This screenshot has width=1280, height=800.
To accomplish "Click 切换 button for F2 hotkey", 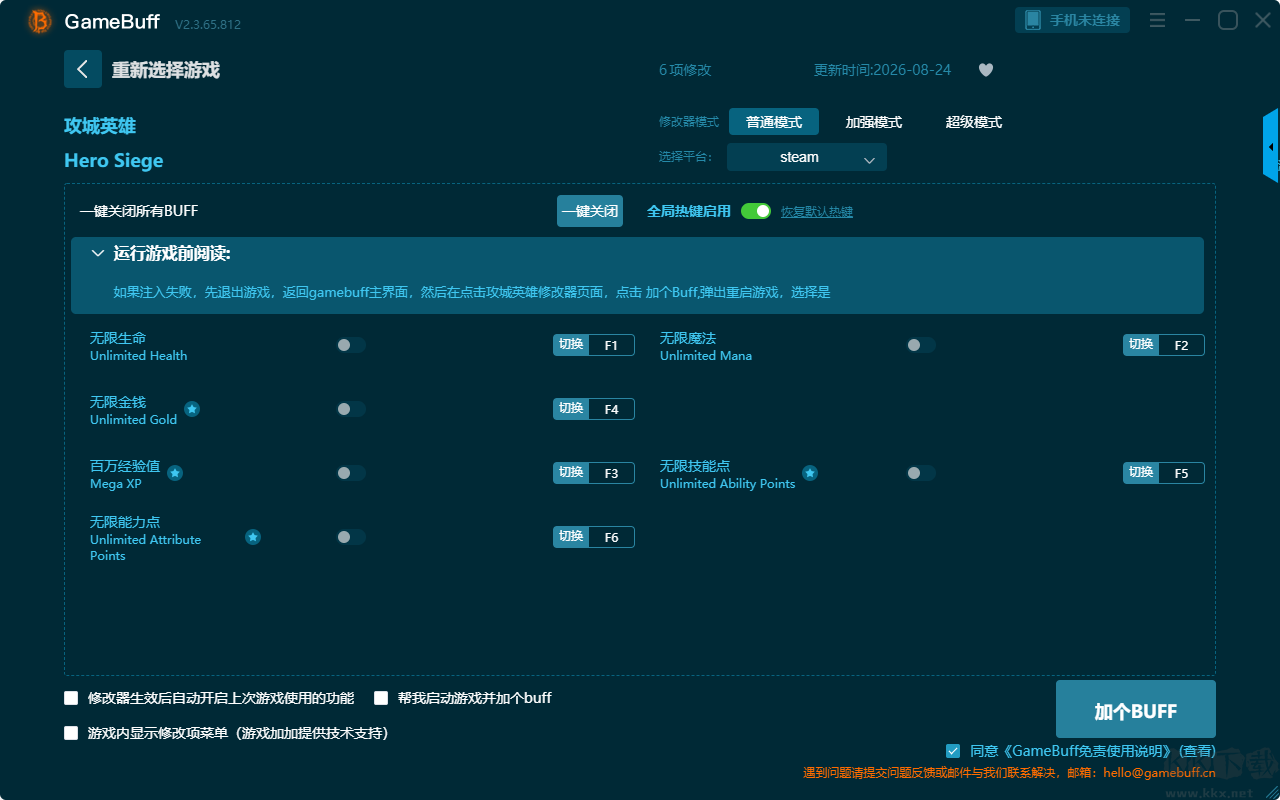I will [x=1141, y=345].
